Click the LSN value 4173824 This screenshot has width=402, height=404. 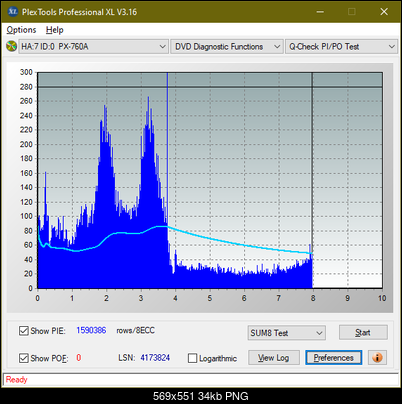click(155, 358)
